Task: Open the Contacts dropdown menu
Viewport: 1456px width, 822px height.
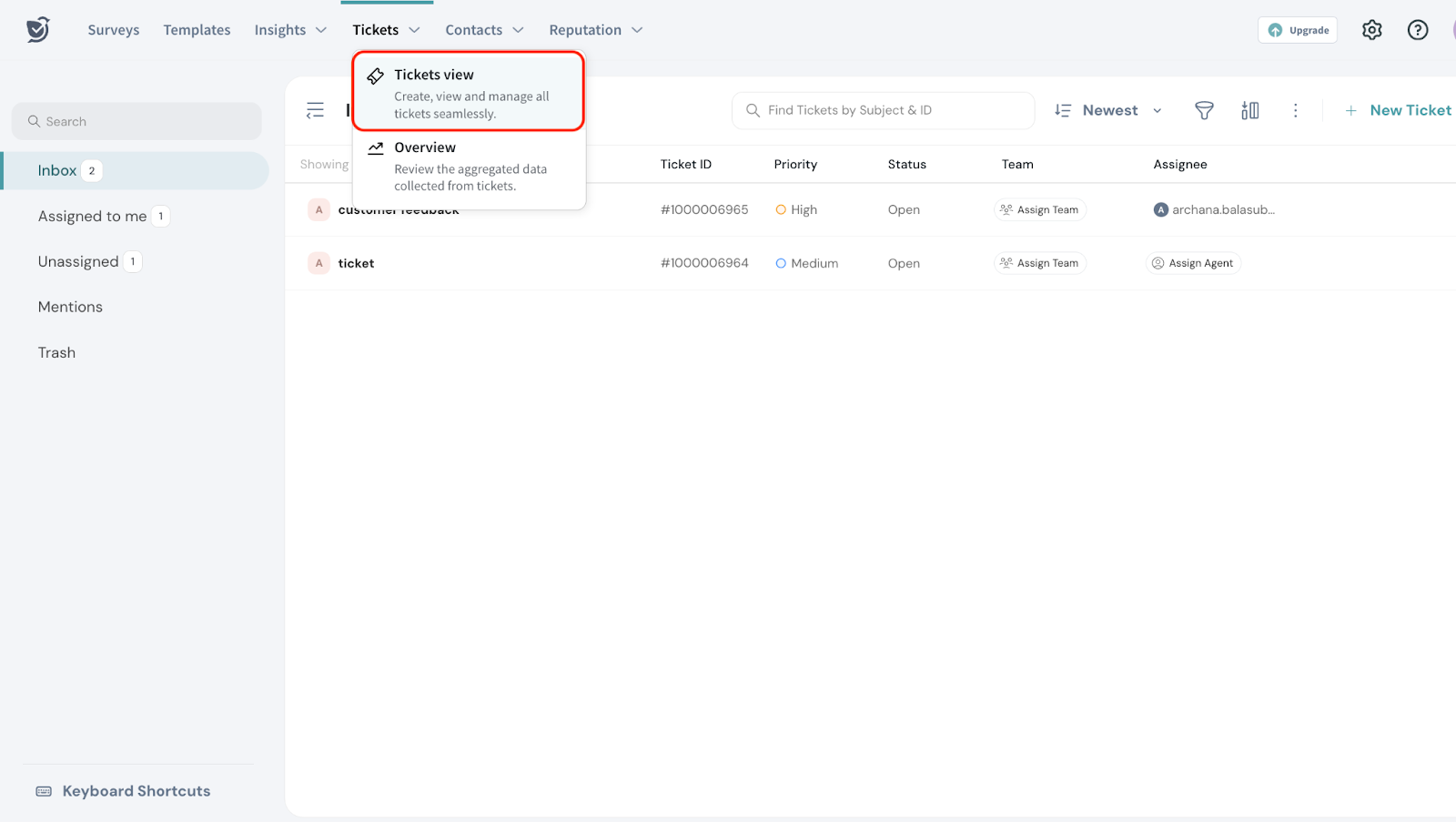Action: pyautogui.click(x=484, y=30)
